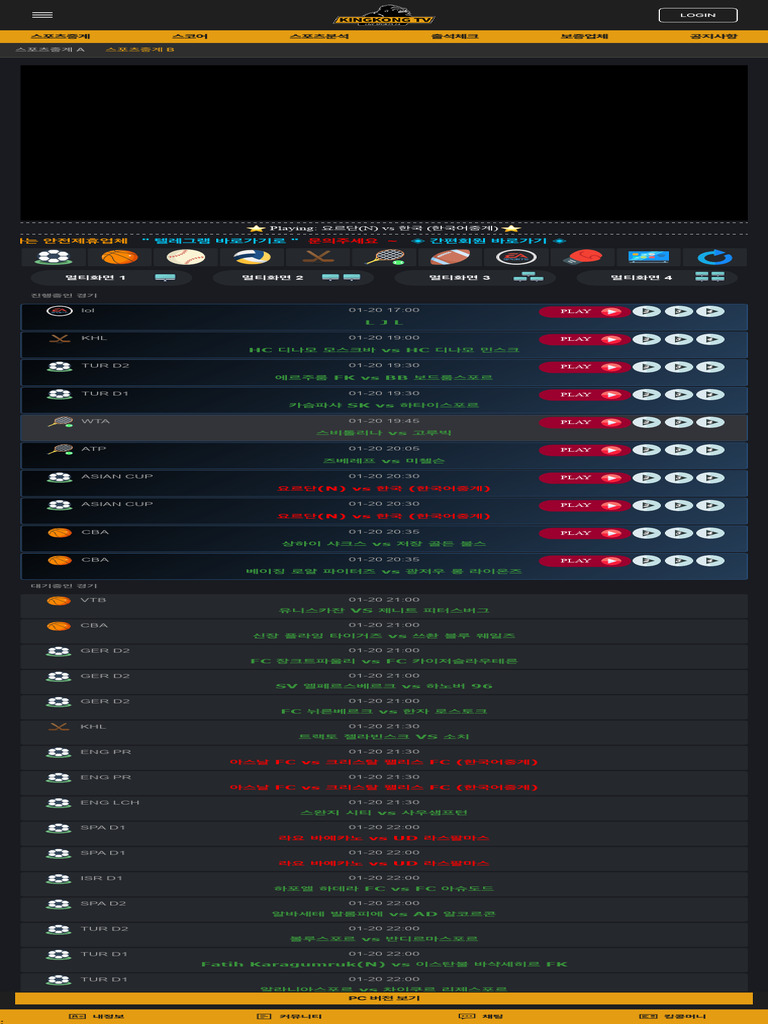Select the VTB 21:00 upcoming match row
The height and width of the screenshot is (1024, 768).
tap(384, 605)
